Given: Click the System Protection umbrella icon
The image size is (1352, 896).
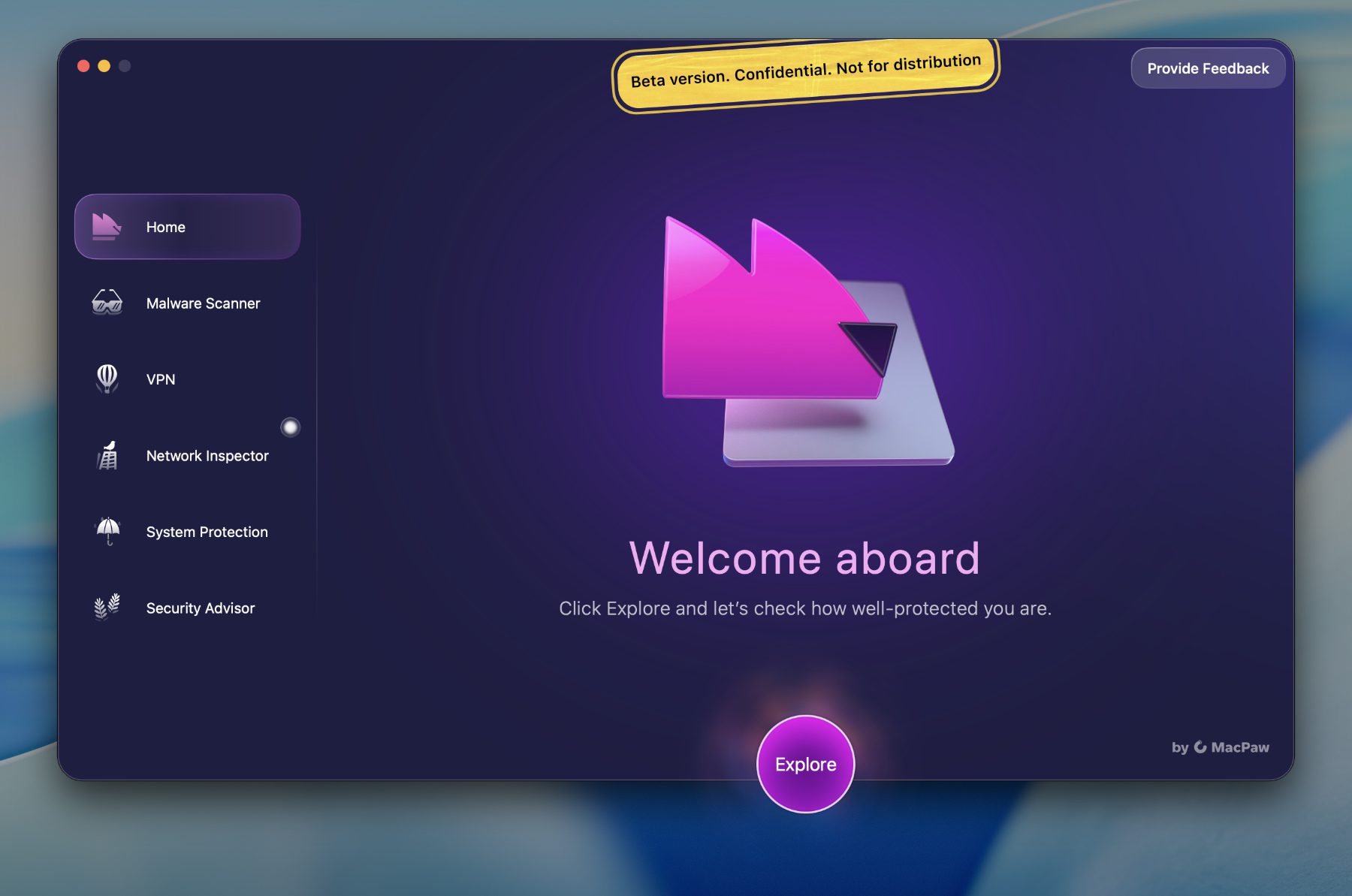Looking at the screenshot, I should click(108, 531).
